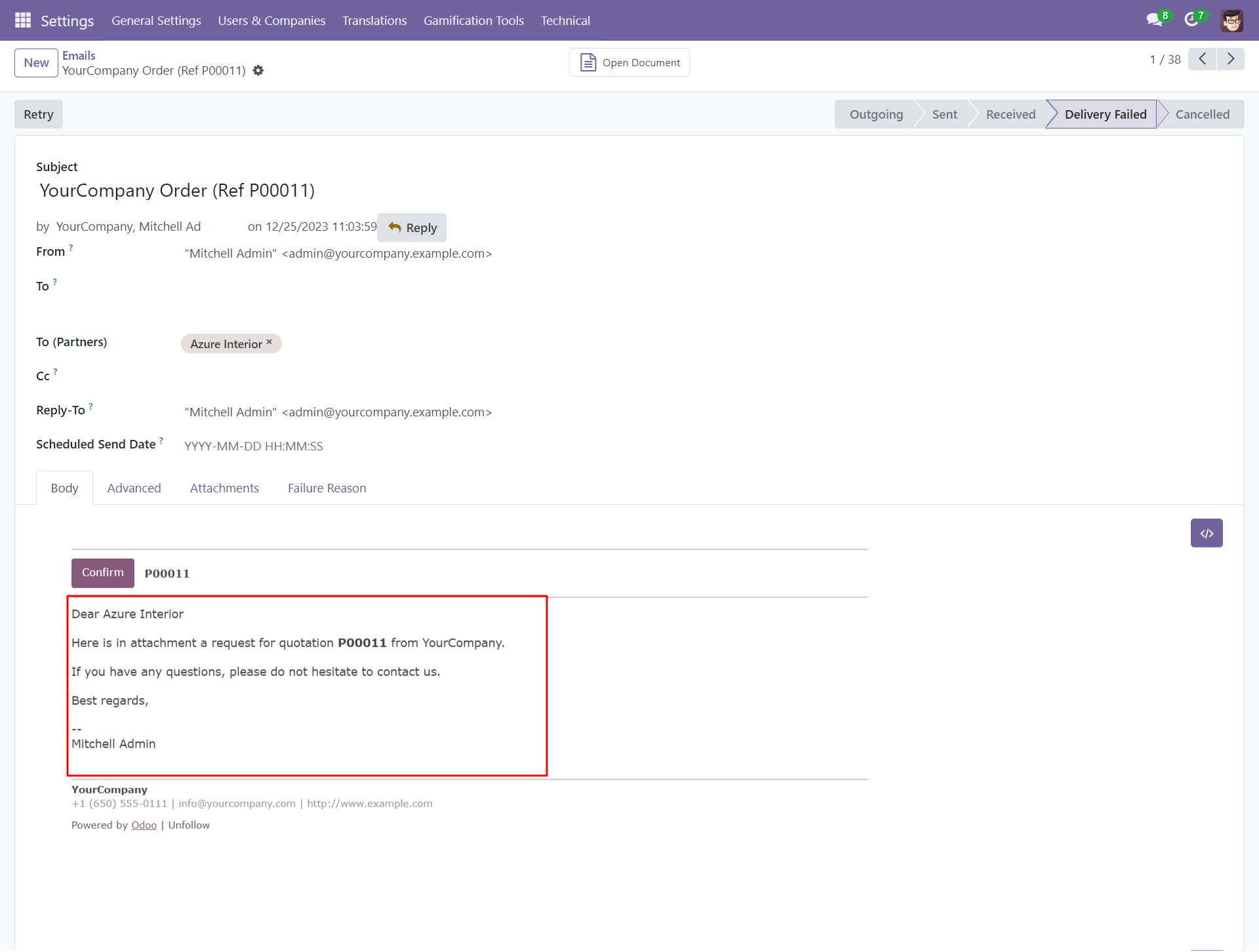Go to previous record arrow

click(1202, 59)
